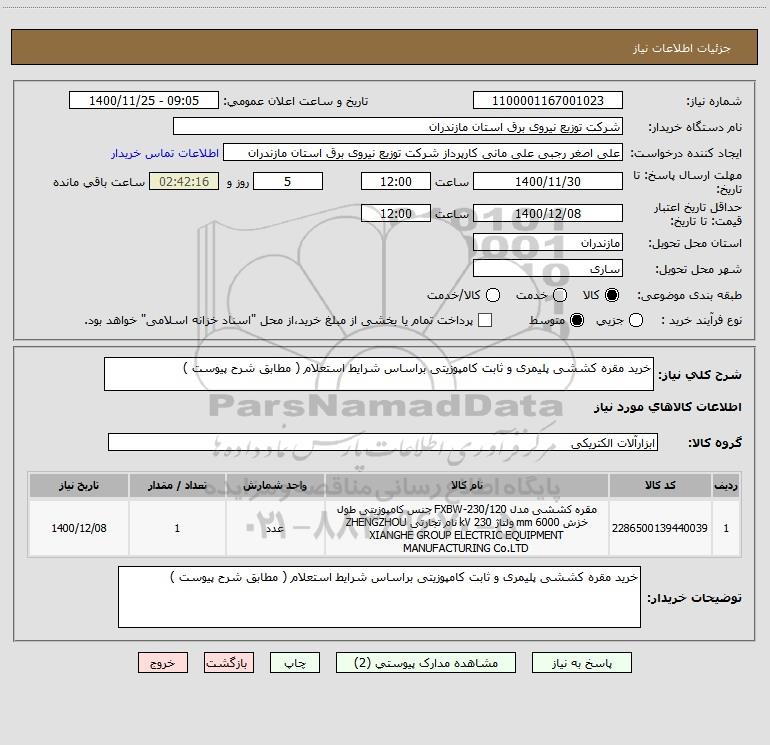Click the announcement date field 1400/11/25 - 09:05
Viewport: 770px width, 745px height.
(x=144, y=101)
